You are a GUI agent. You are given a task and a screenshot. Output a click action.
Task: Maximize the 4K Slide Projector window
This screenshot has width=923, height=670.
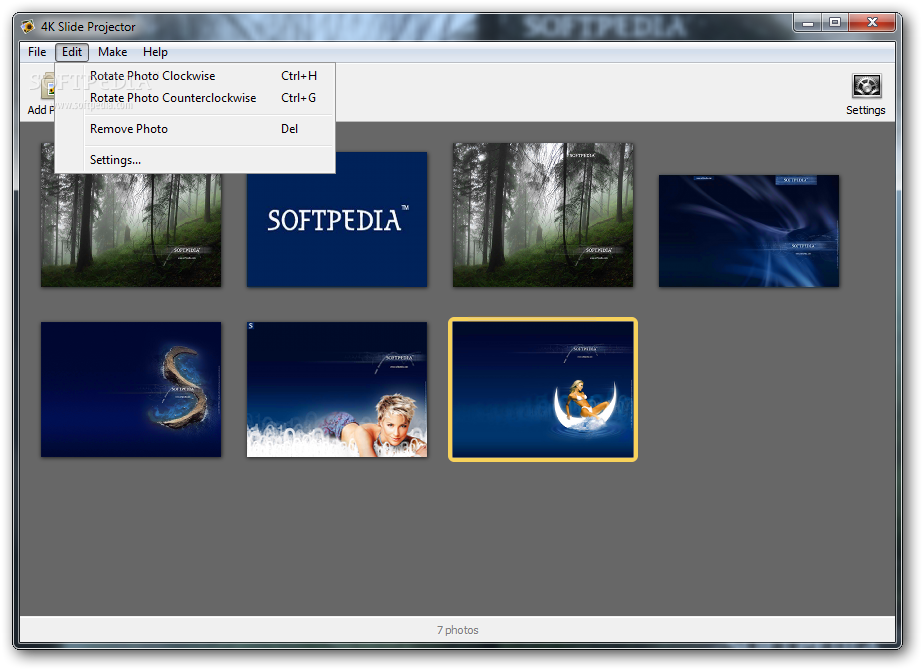(x=835, y=23)
